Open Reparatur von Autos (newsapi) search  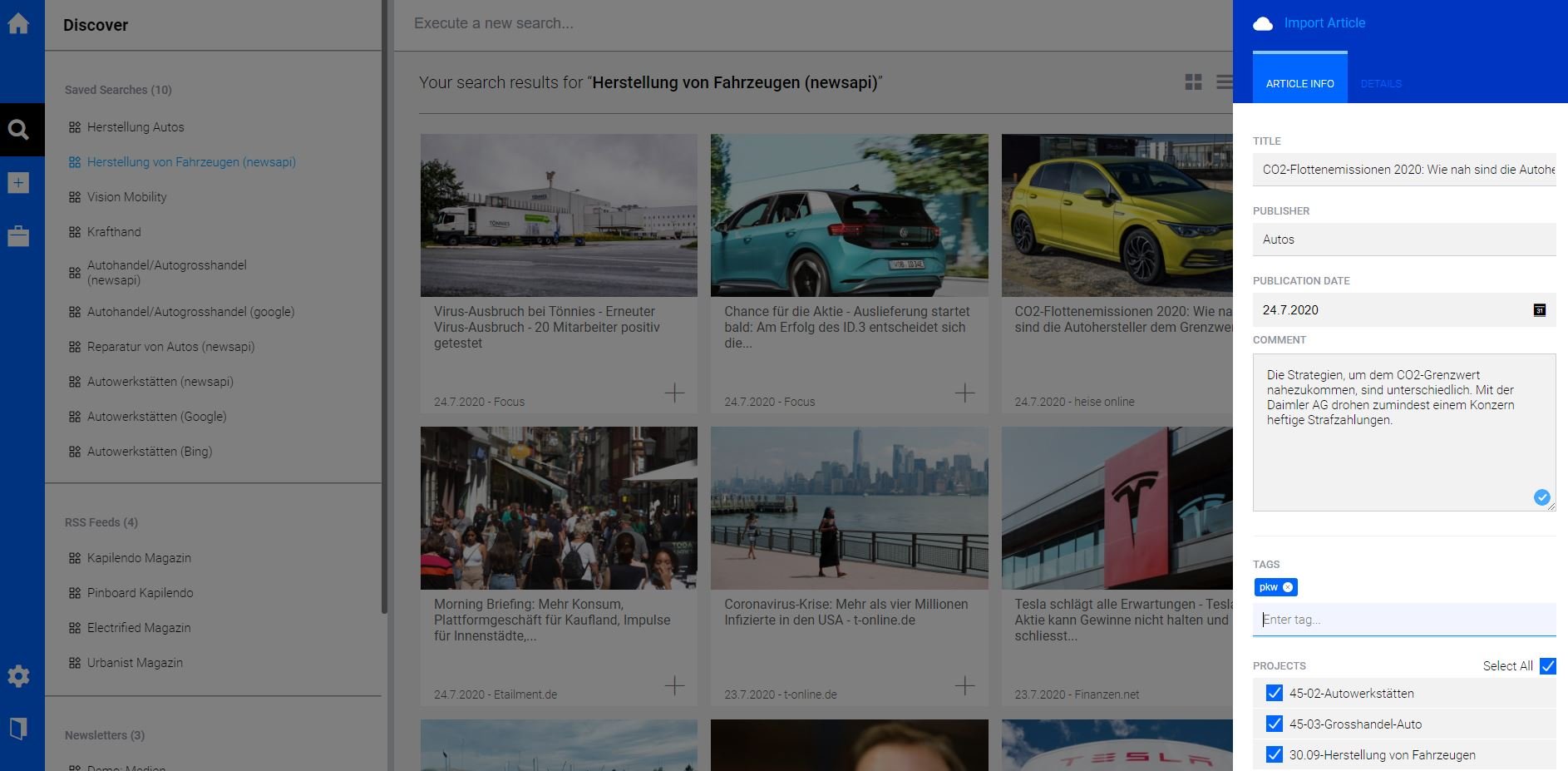pos(170,347)
